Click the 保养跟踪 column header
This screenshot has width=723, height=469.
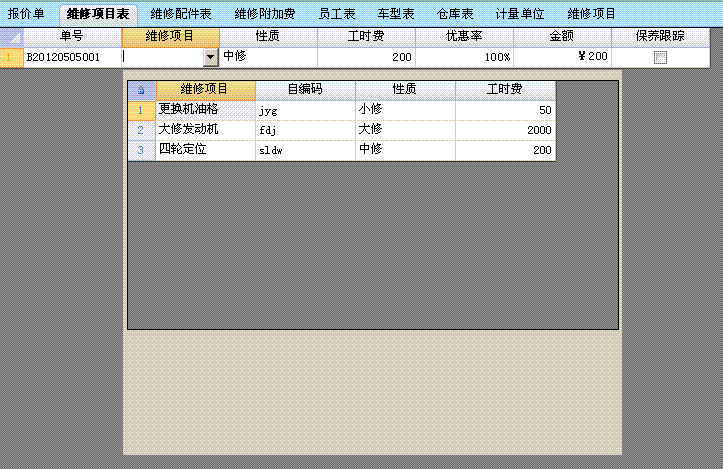coord(660,37)
